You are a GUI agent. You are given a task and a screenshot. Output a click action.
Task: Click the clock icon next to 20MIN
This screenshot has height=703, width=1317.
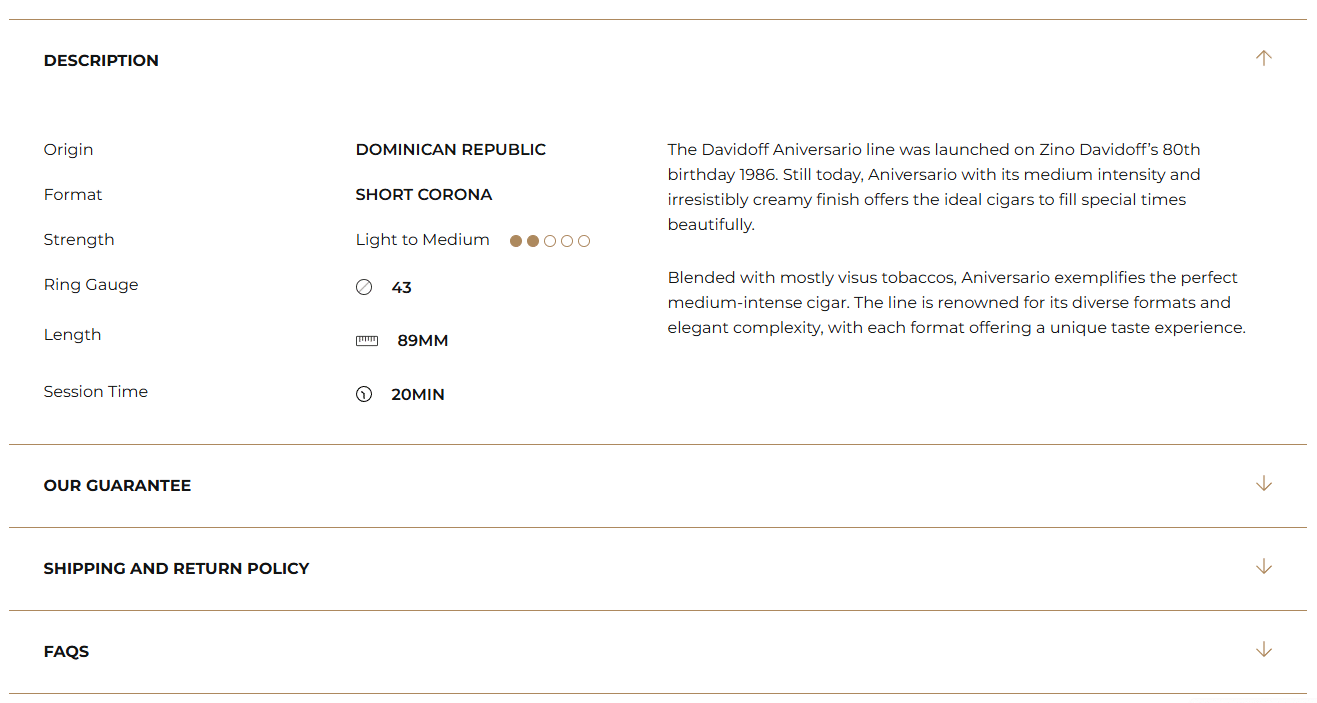tap(364, 395)
